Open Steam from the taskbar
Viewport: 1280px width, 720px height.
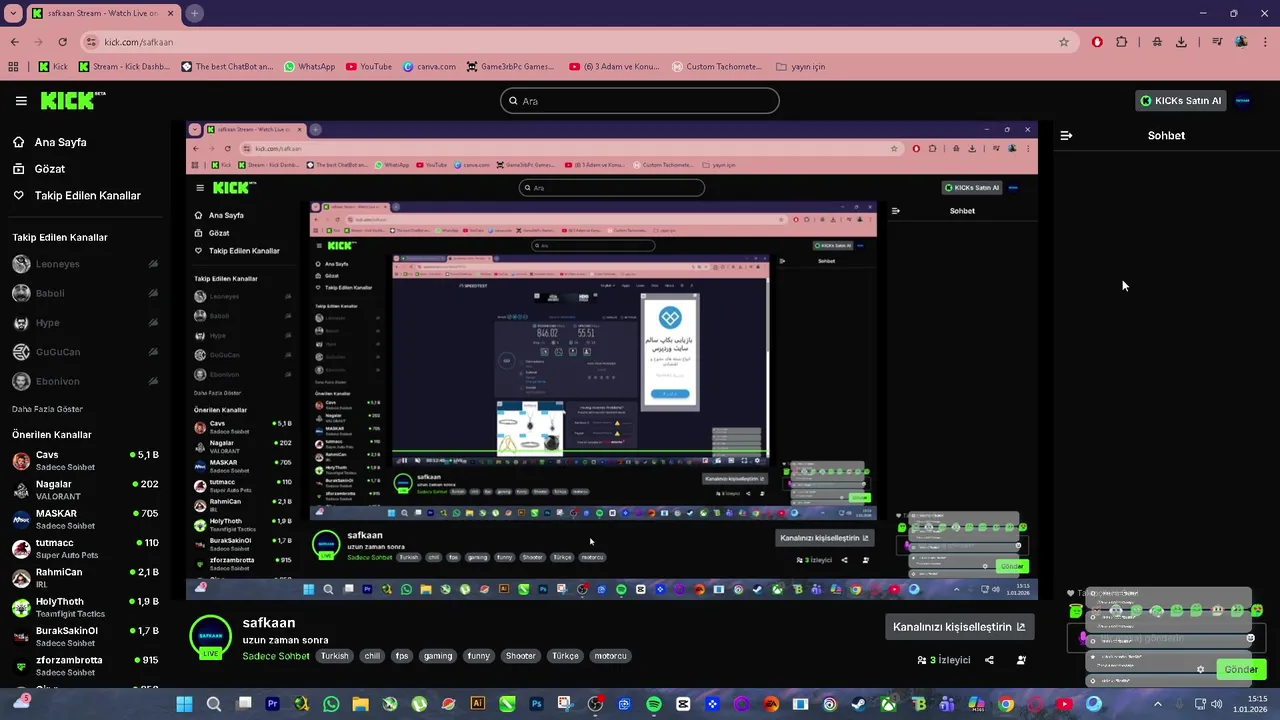coord(859,704)
